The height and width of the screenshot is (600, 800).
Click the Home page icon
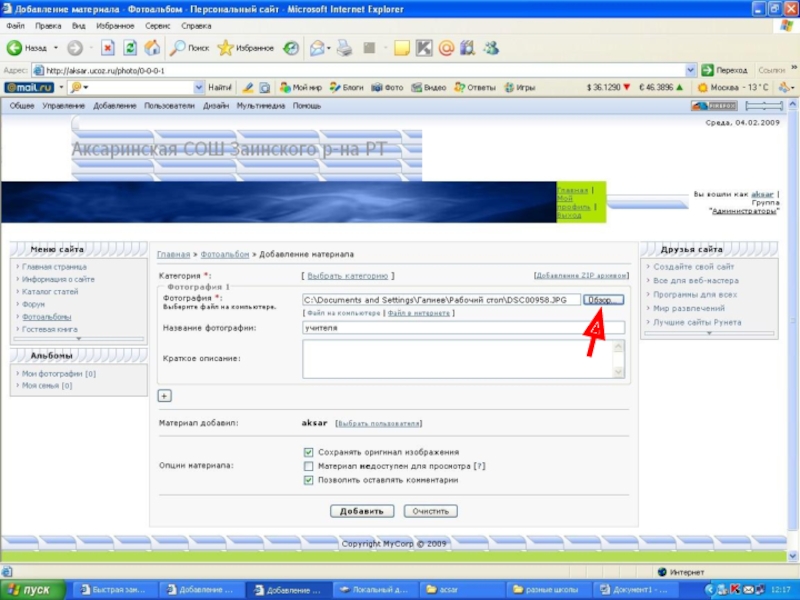(152, 48)
